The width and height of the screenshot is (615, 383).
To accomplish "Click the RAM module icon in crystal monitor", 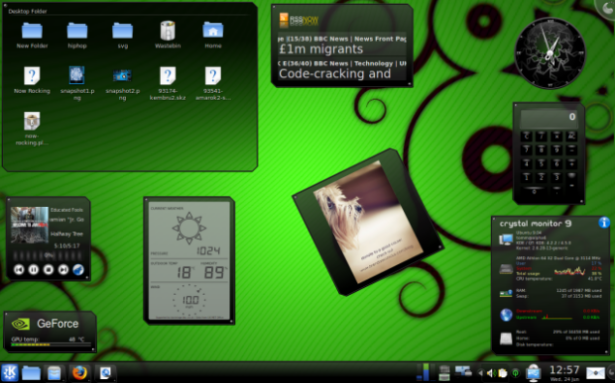I will click(506, 293).
